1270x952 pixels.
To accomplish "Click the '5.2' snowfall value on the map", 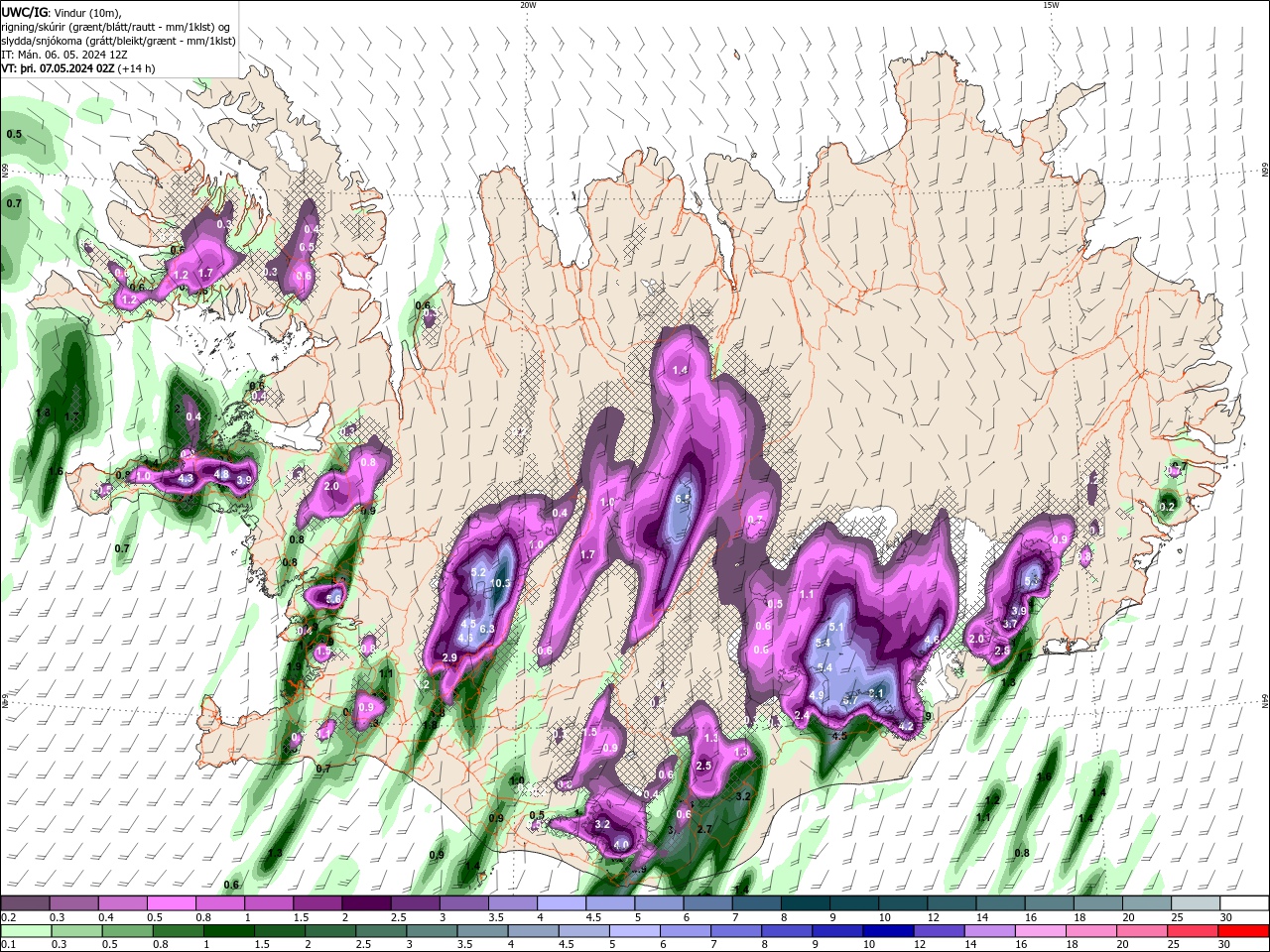I will (478, 573).
